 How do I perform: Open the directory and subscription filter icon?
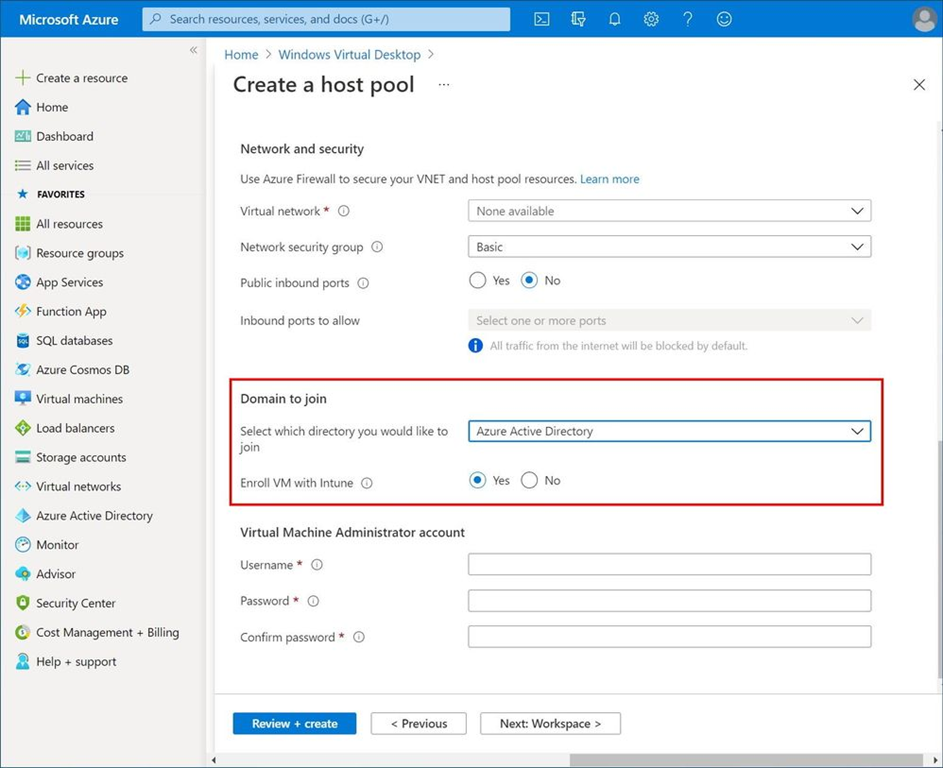(578, 19)
